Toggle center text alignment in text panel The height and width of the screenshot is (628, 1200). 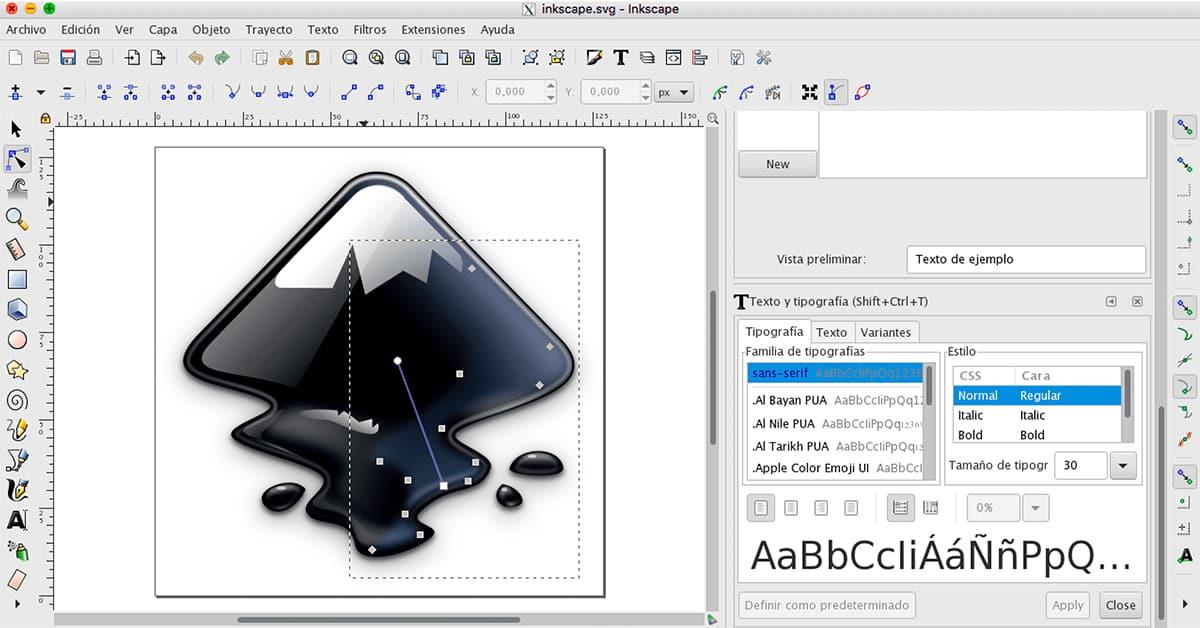point(790,508)
